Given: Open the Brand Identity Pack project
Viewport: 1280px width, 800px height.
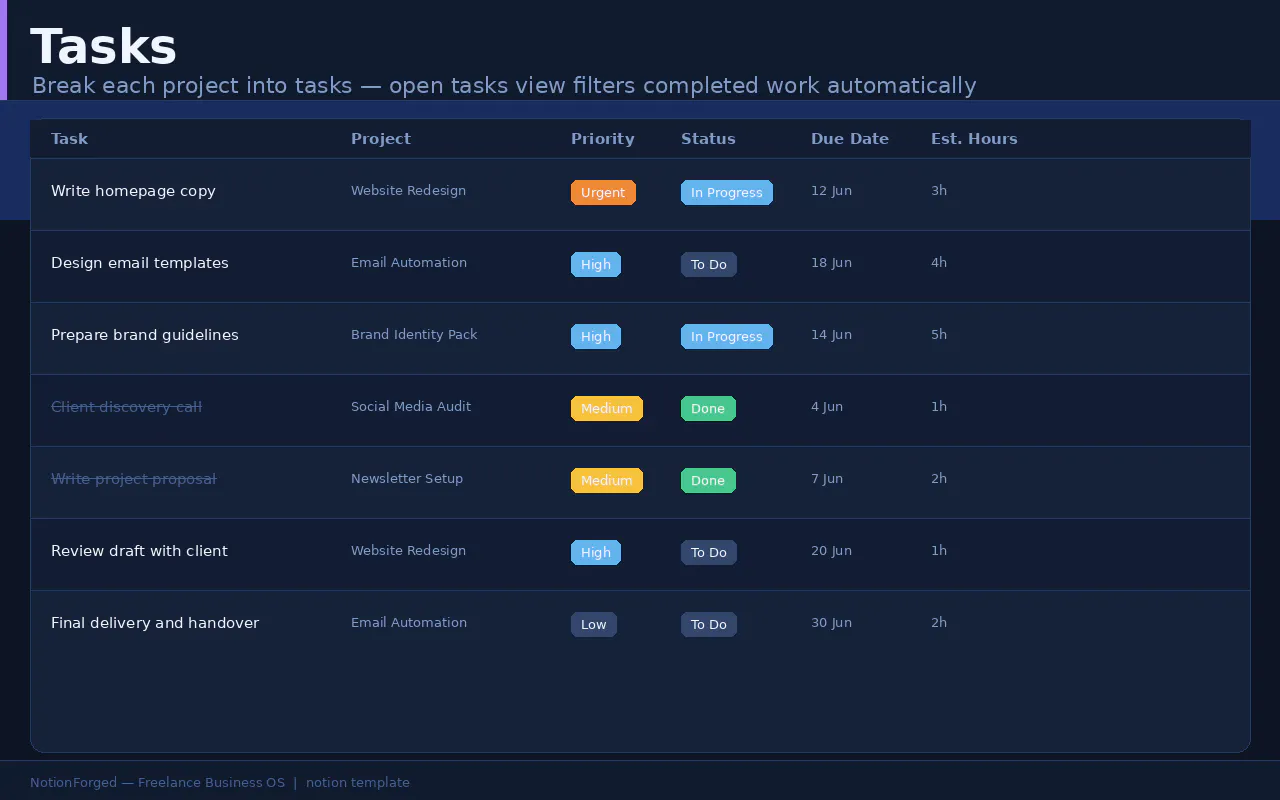Looking at the screenshot, I should point(414,335).
